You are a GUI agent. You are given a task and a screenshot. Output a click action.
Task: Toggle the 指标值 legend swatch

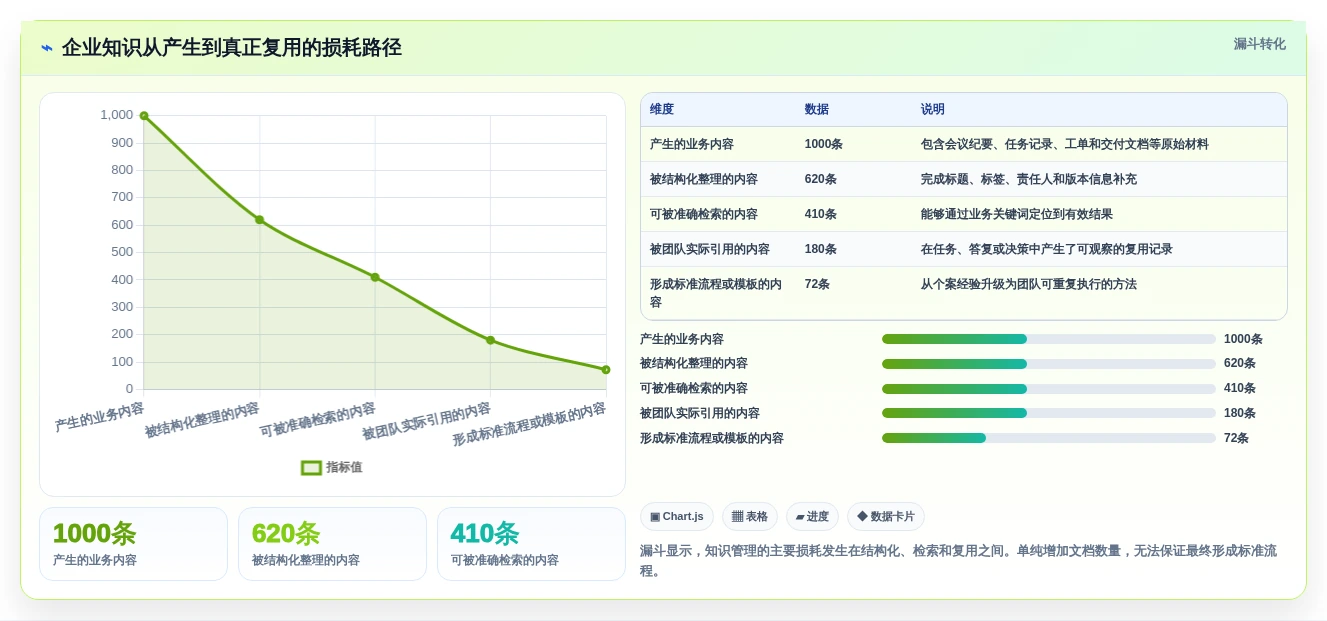click(311, 467)
